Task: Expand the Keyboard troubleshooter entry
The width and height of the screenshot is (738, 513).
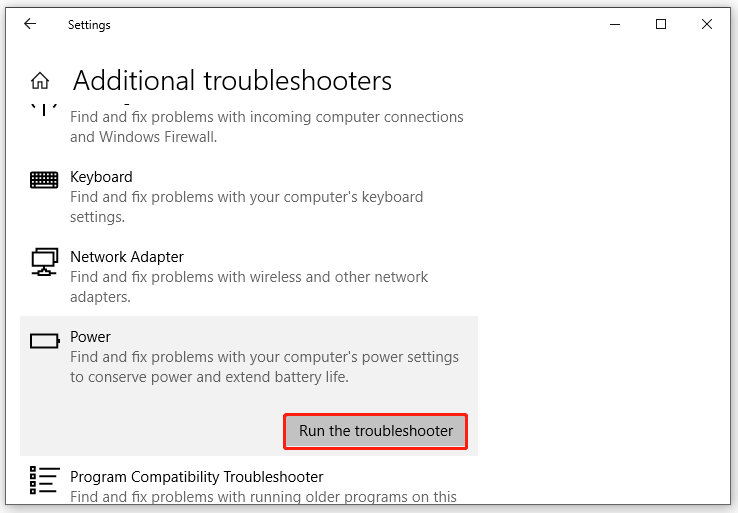Action: pyautogui.click(x=101, y=177)
